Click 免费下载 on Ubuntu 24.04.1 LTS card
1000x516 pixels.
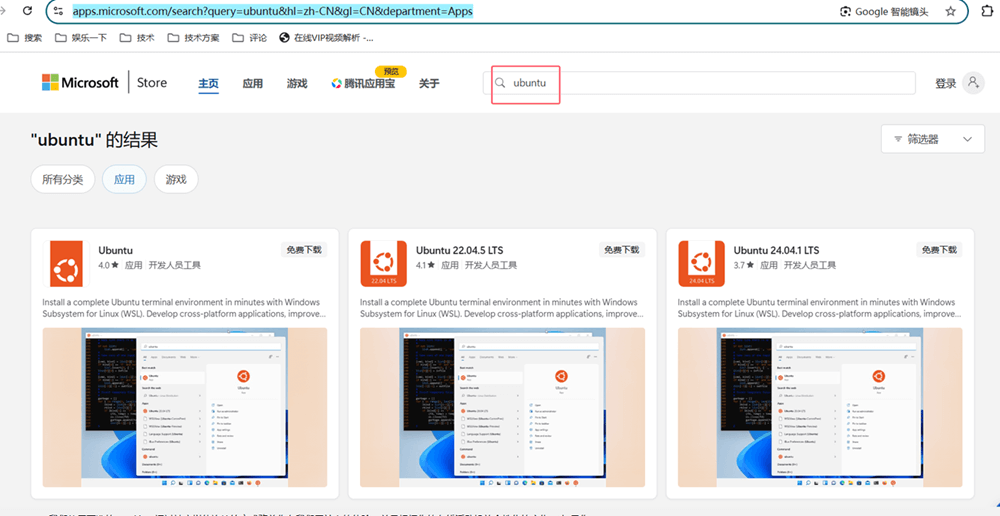point(939,249)
